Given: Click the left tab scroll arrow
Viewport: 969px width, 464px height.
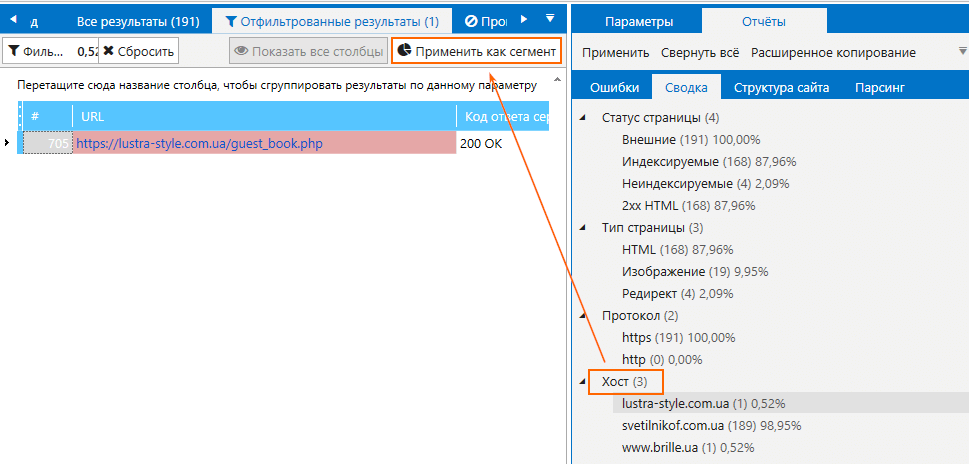Looking at the screenshot, I should 14,20.
